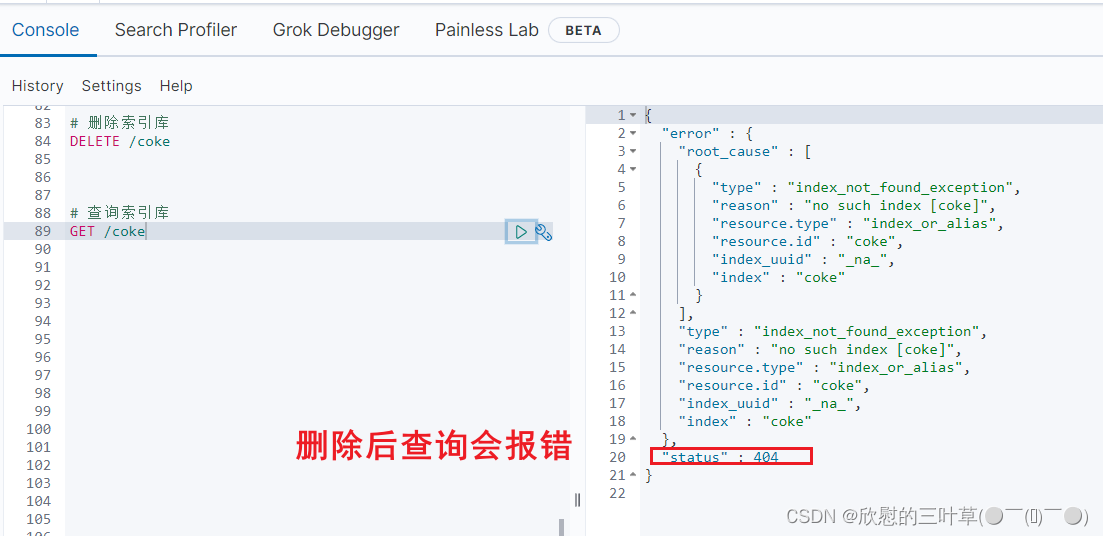Click "resource.type" on response line 15

(x=741, y=367)
